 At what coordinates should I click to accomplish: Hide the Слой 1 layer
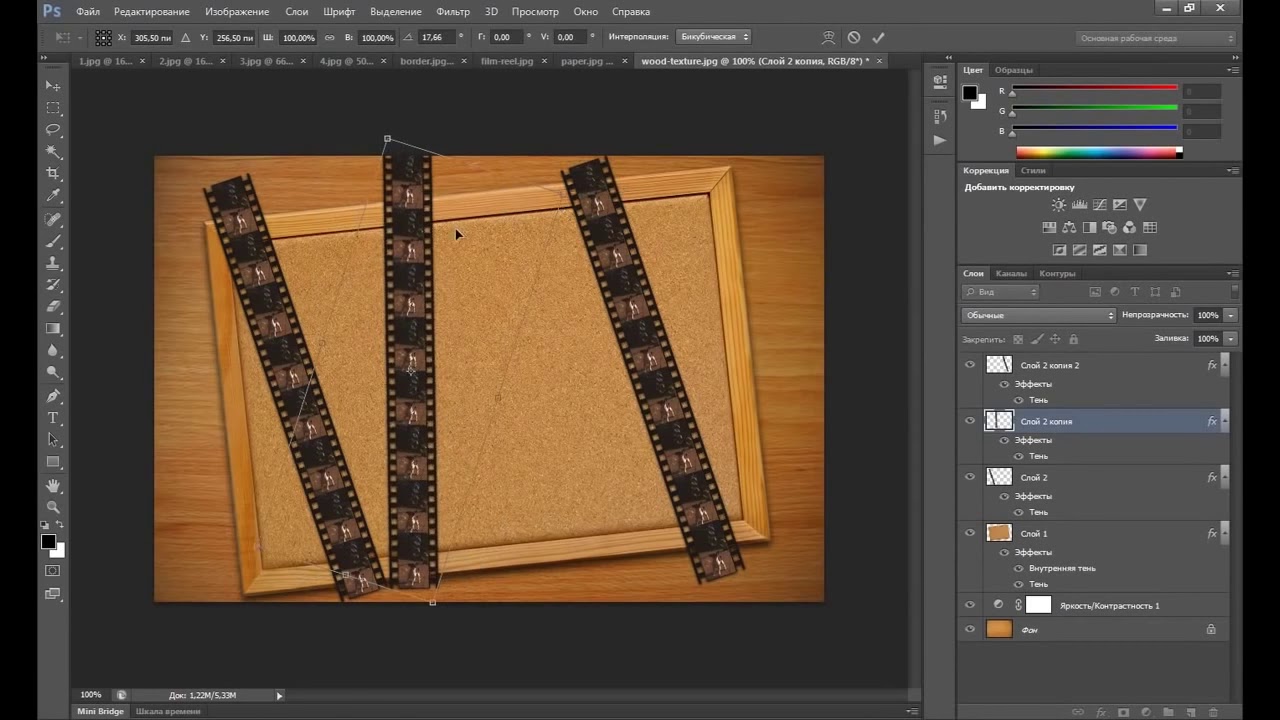coord(969,533)
